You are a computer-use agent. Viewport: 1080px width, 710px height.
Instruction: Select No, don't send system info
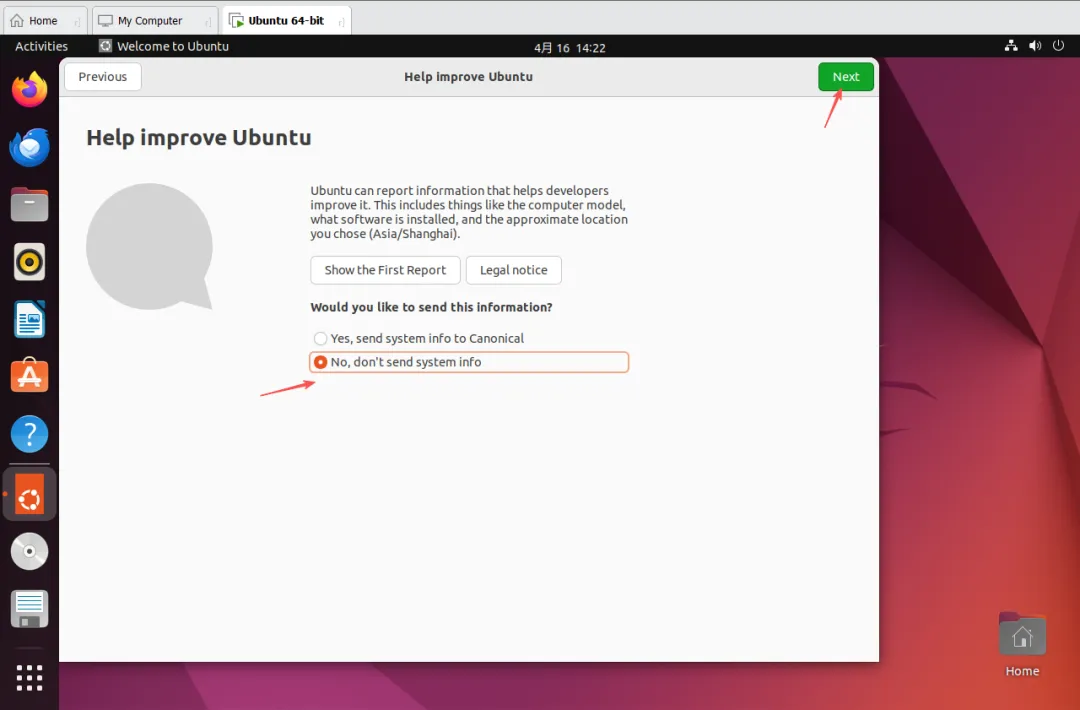pos(469,362)
